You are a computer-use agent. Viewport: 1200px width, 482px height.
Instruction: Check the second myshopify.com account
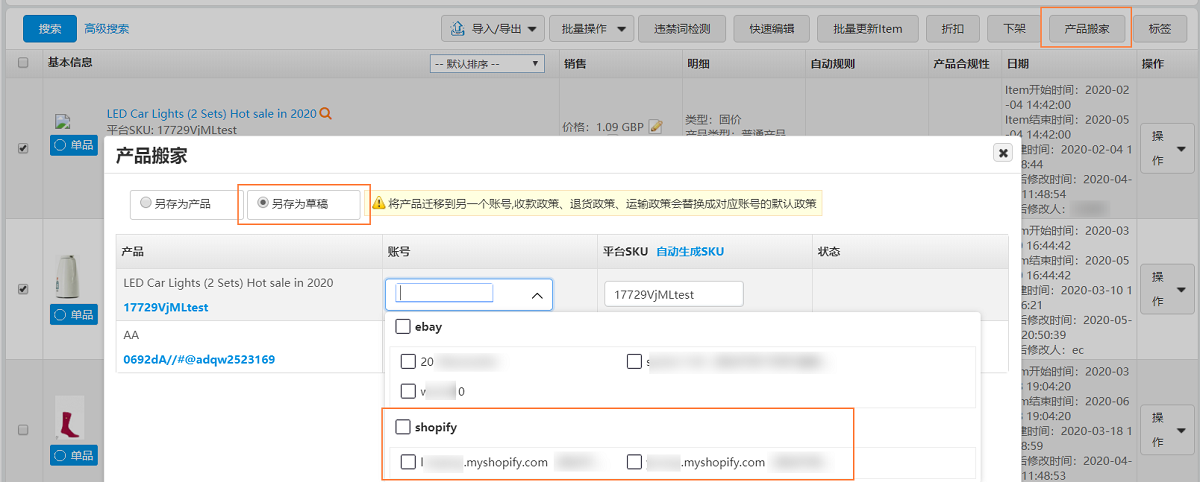634,462
